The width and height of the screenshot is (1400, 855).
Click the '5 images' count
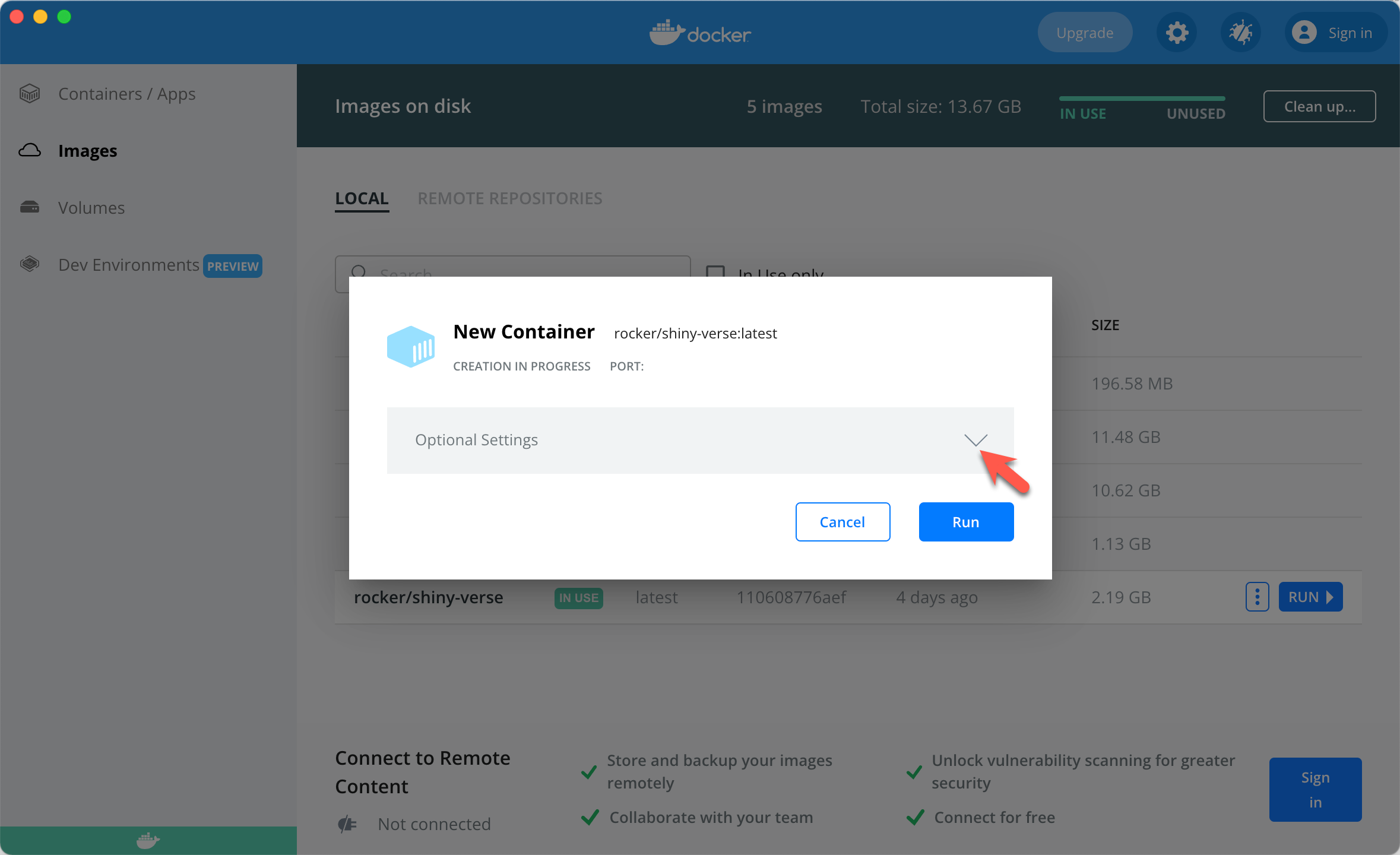click(x=784, y=106)
